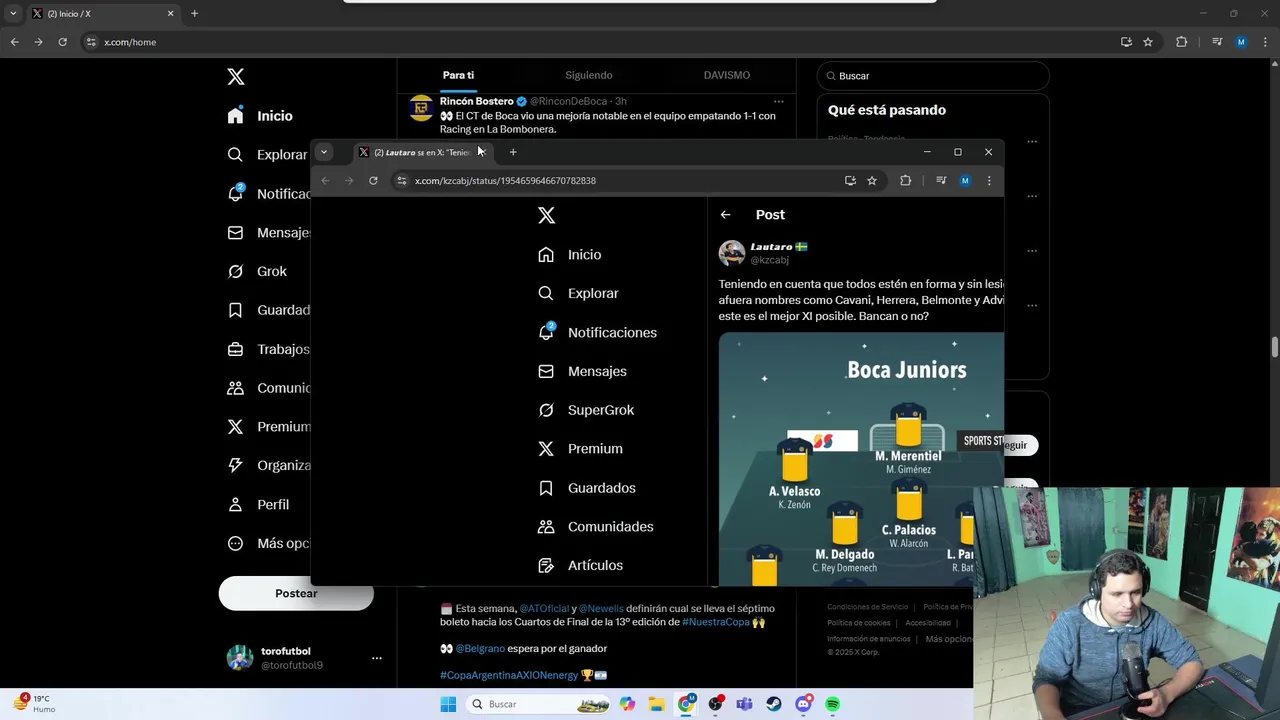Image resolution: width=1280 pixels, height=720 pixels.
Task: Reload the background window page
Action: point(62,42)
